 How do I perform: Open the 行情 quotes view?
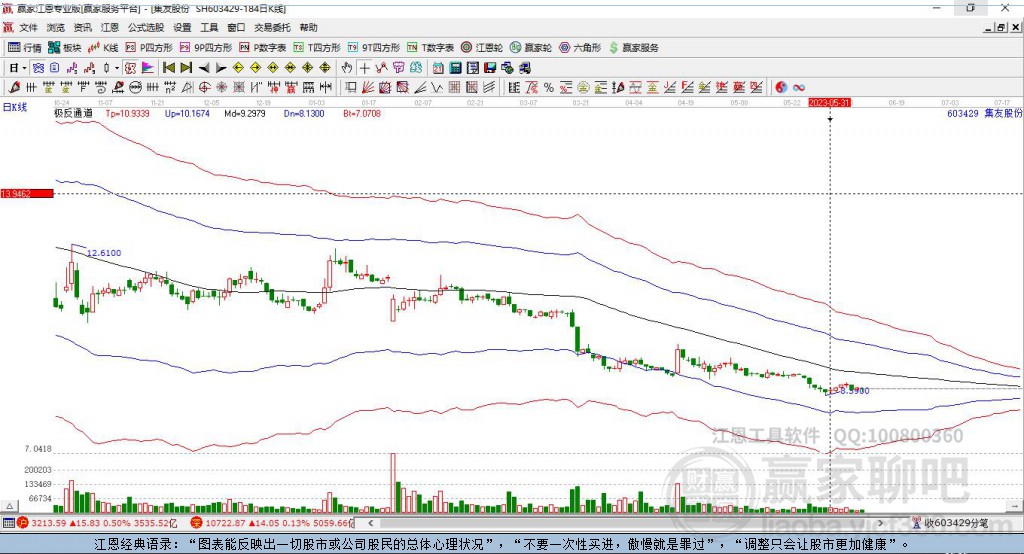click(24, 48)
